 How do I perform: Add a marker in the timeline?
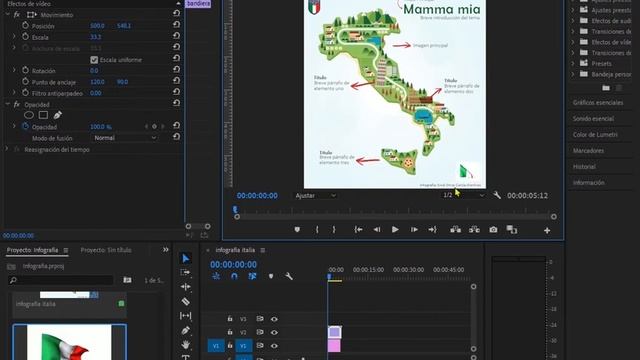click(x=271, y=276)
